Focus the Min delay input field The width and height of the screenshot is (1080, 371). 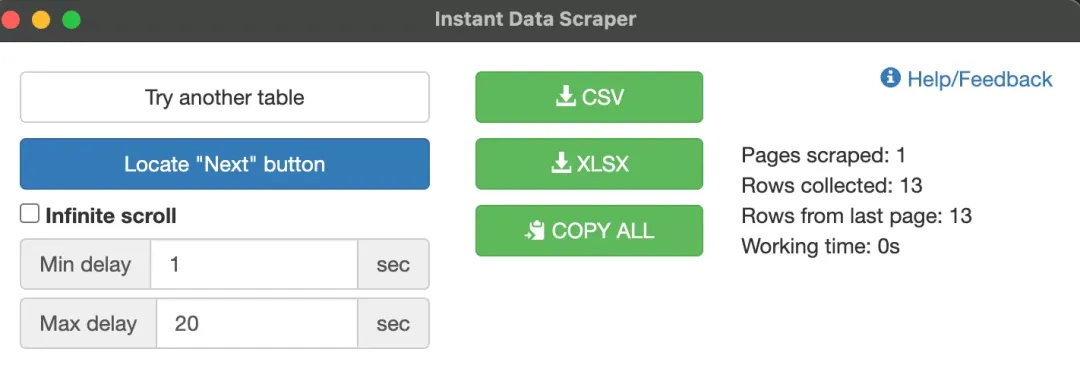point(254,264)
